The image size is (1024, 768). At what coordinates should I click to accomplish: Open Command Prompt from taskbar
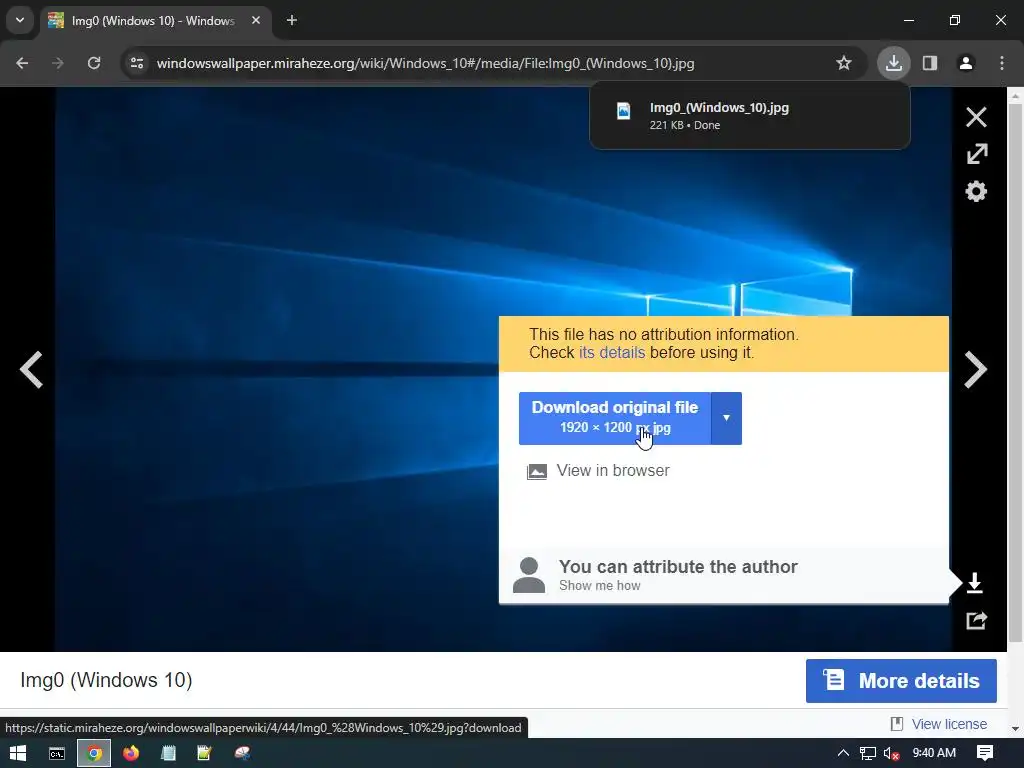click(57, 753)
